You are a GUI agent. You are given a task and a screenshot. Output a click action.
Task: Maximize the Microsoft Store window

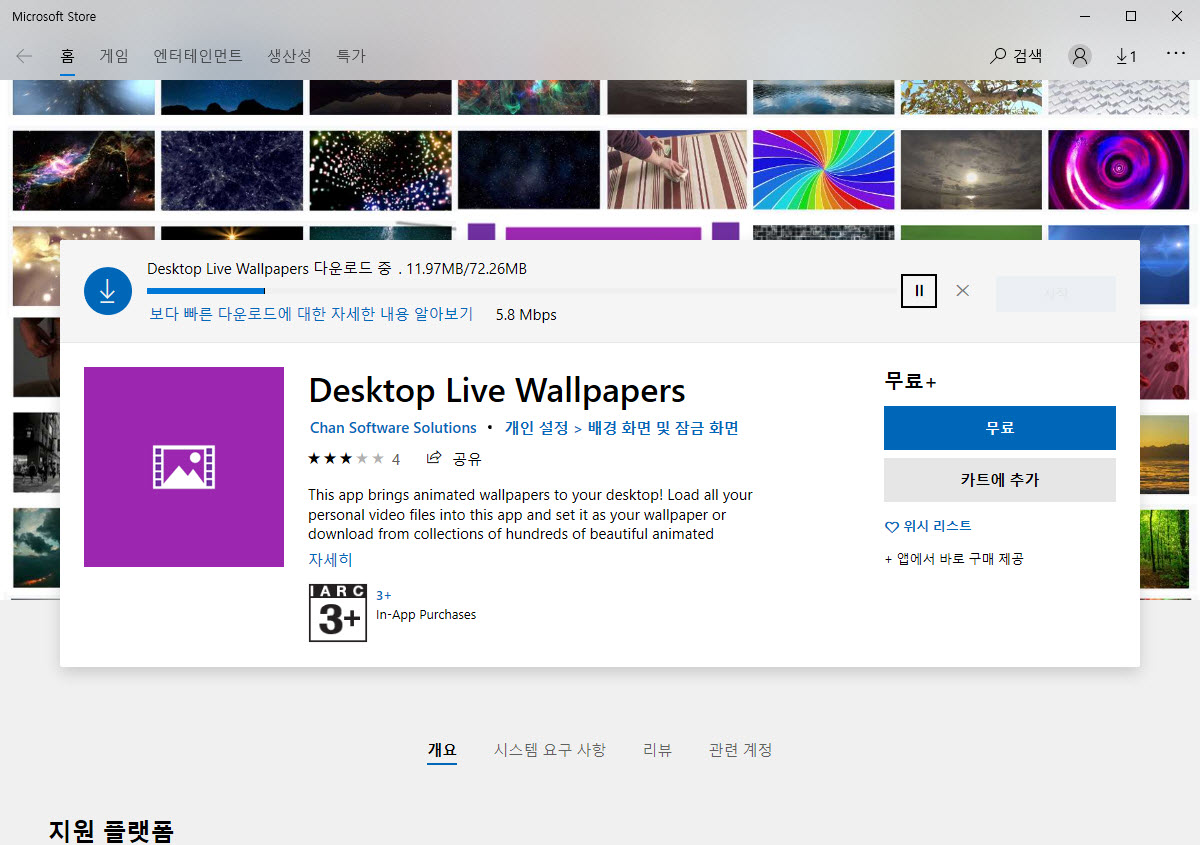[x=1131, y=16]
